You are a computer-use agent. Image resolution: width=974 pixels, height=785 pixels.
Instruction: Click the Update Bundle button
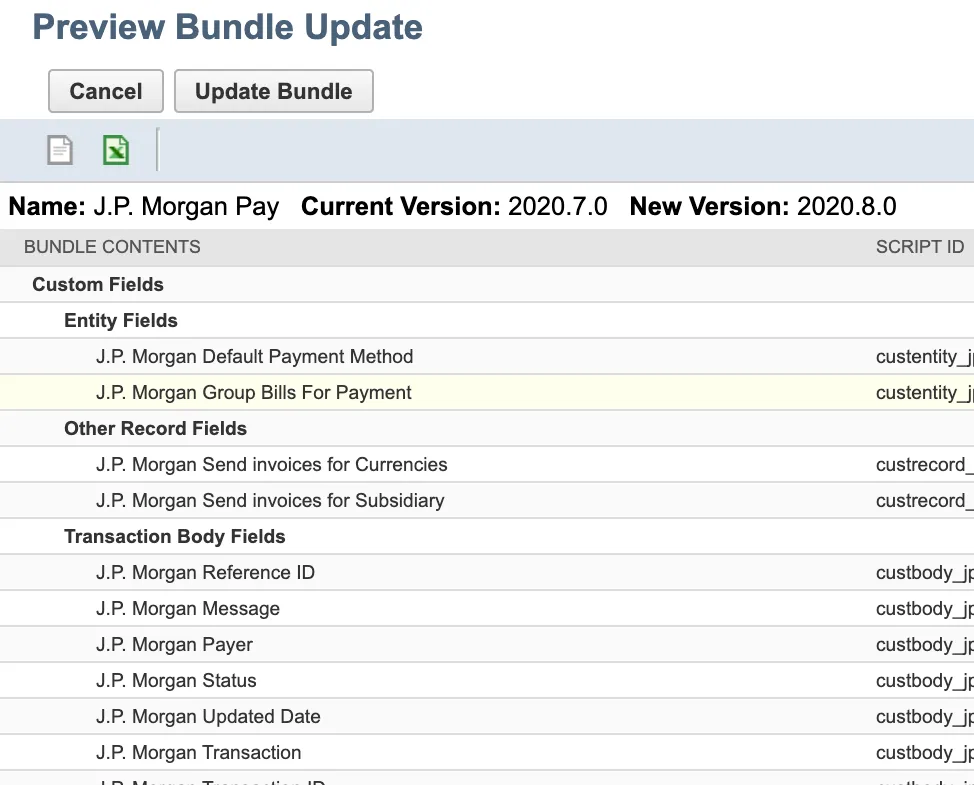click(273, 91)
